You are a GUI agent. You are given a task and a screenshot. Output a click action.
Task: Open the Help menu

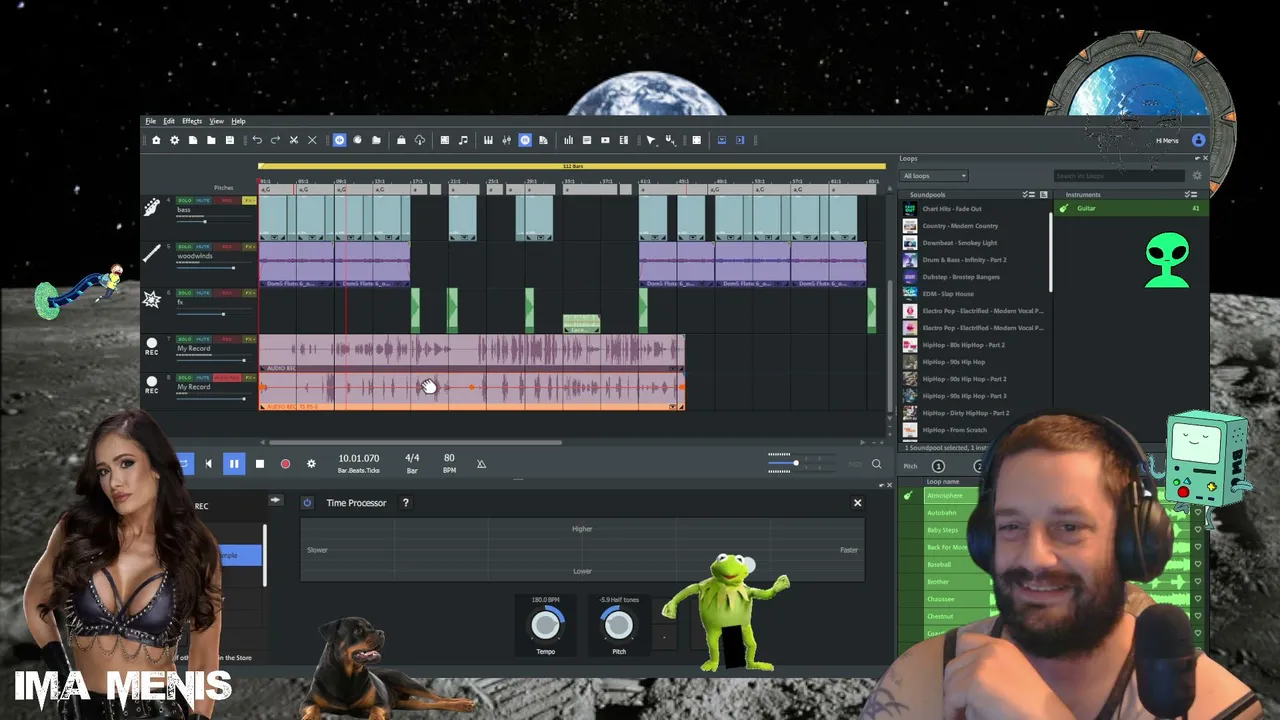pyautogui.click(x=238, y=121)
